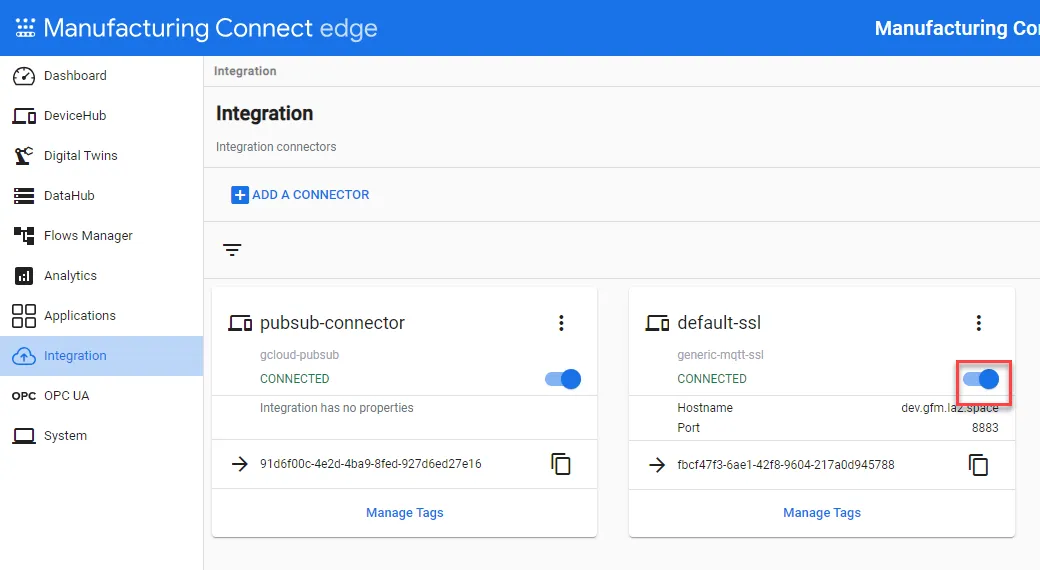The image size is (1040, 570).
Task: Click the ID fbcf47f3-6ae1-42f8-9604-217a0d945788
Action: pos(786,464)
